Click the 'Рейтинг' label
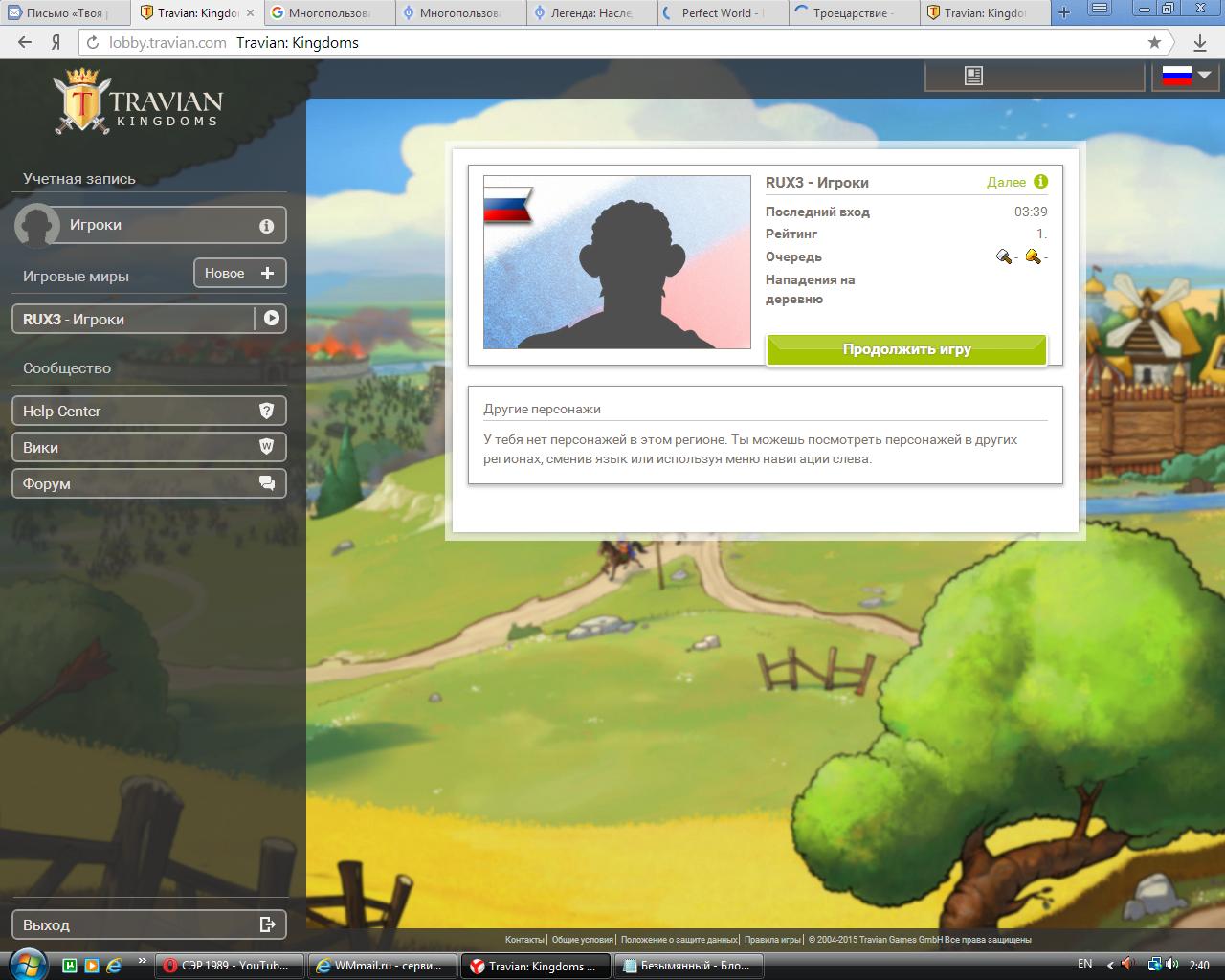The width and height of the screenshot is (1225, 980). 791,234
